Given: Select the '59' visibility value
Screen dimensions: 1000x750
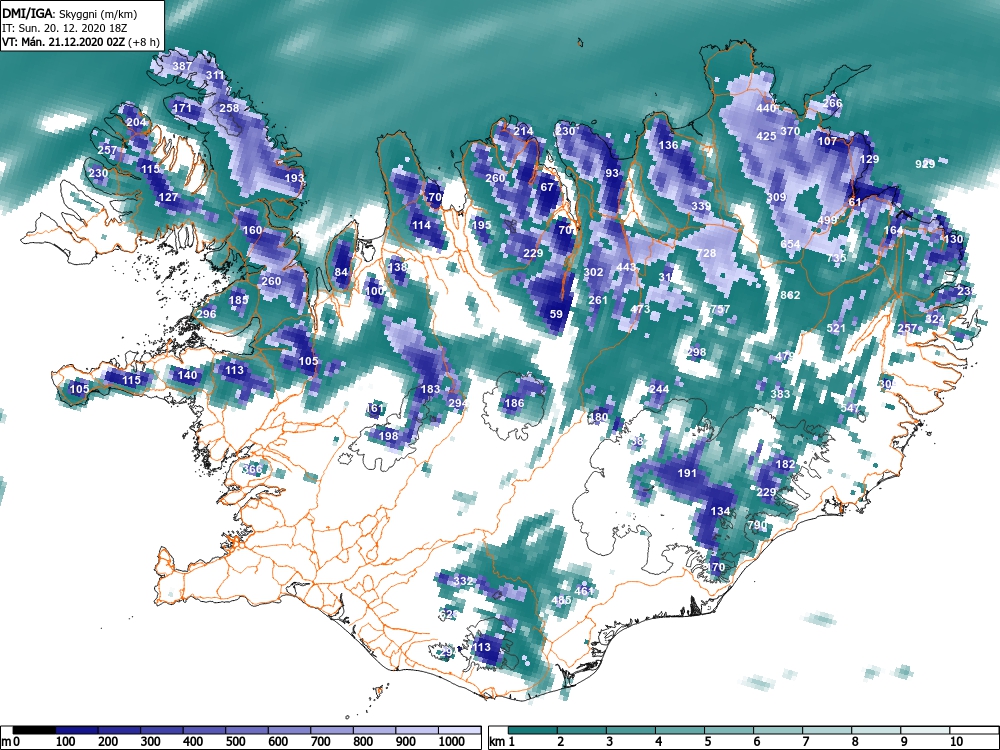Looking at the screenshot, I should tap(556, 314).
